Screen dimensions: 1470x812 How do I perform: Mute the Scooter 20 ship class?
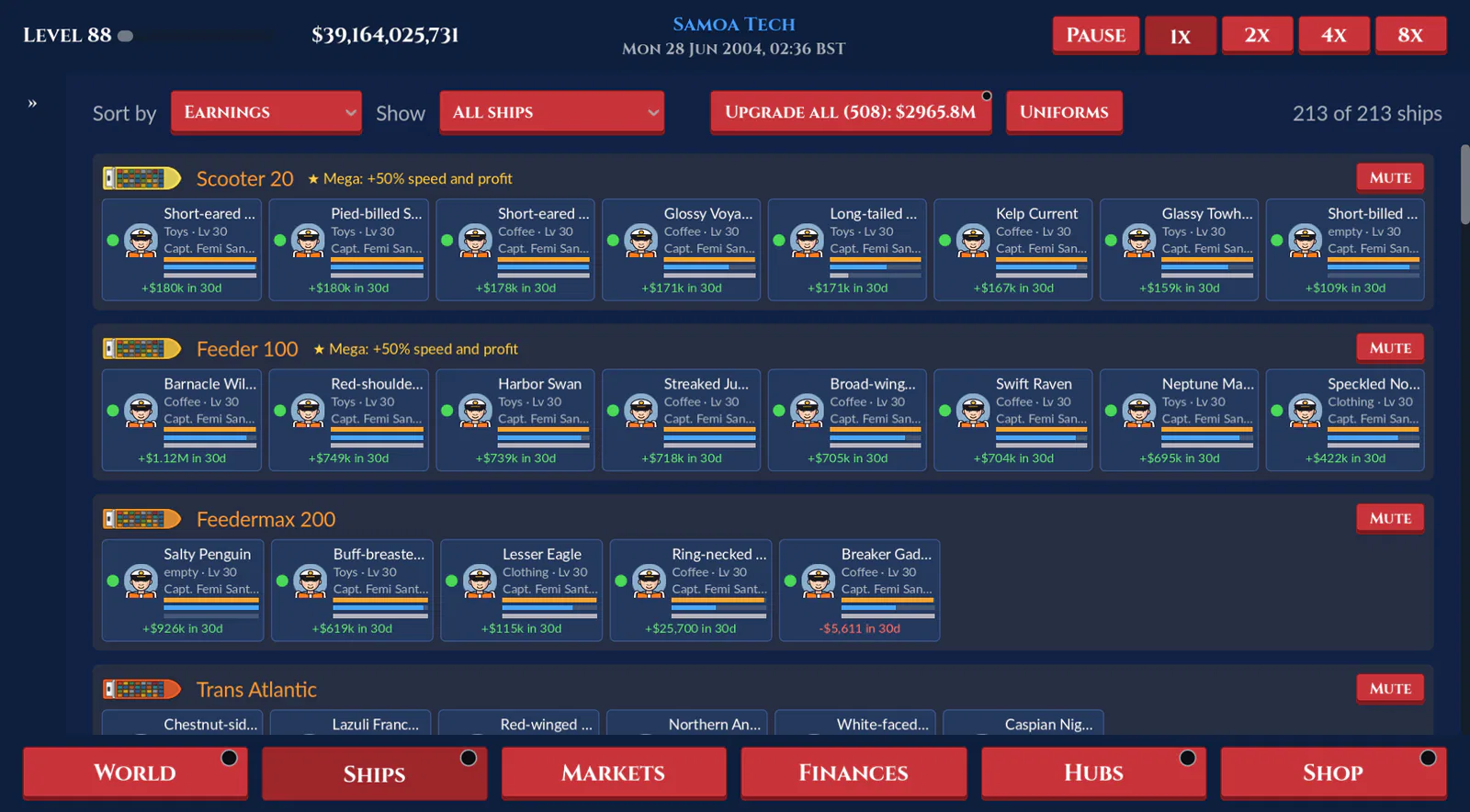click(1390, 178)
